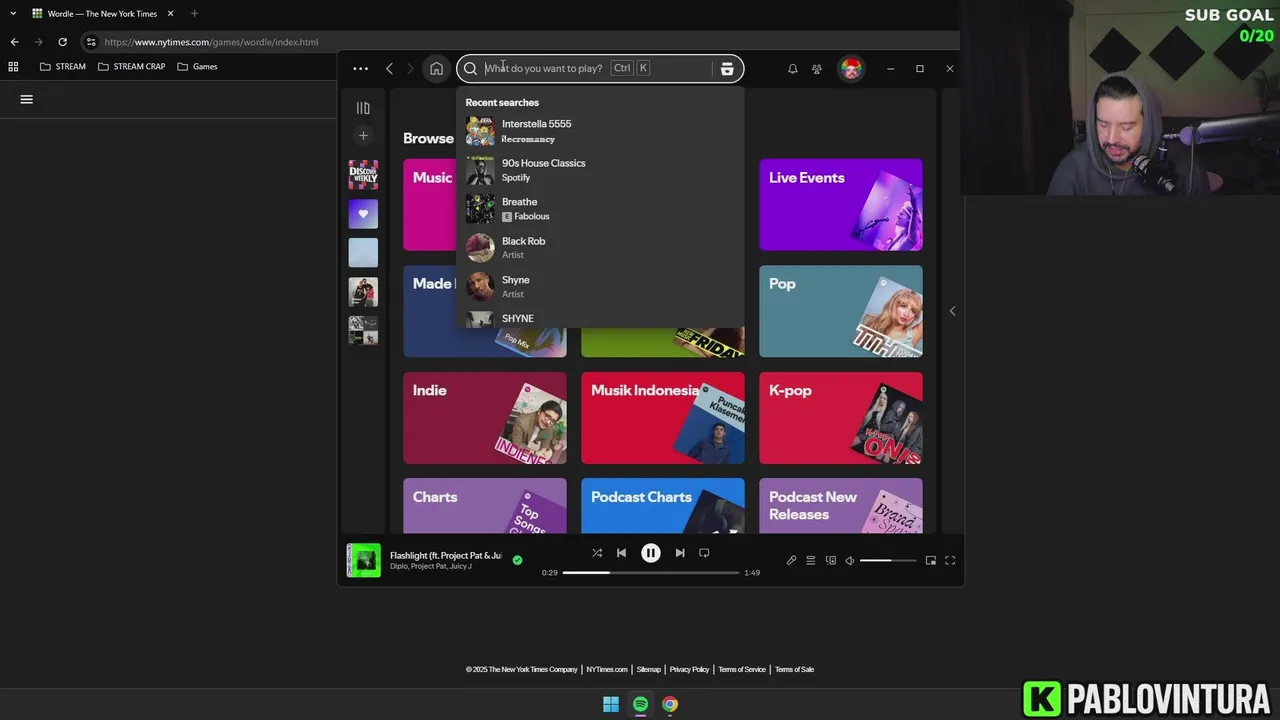Open Chrome tab search dropdown
Screen dimensions: 1280x720
13,14
